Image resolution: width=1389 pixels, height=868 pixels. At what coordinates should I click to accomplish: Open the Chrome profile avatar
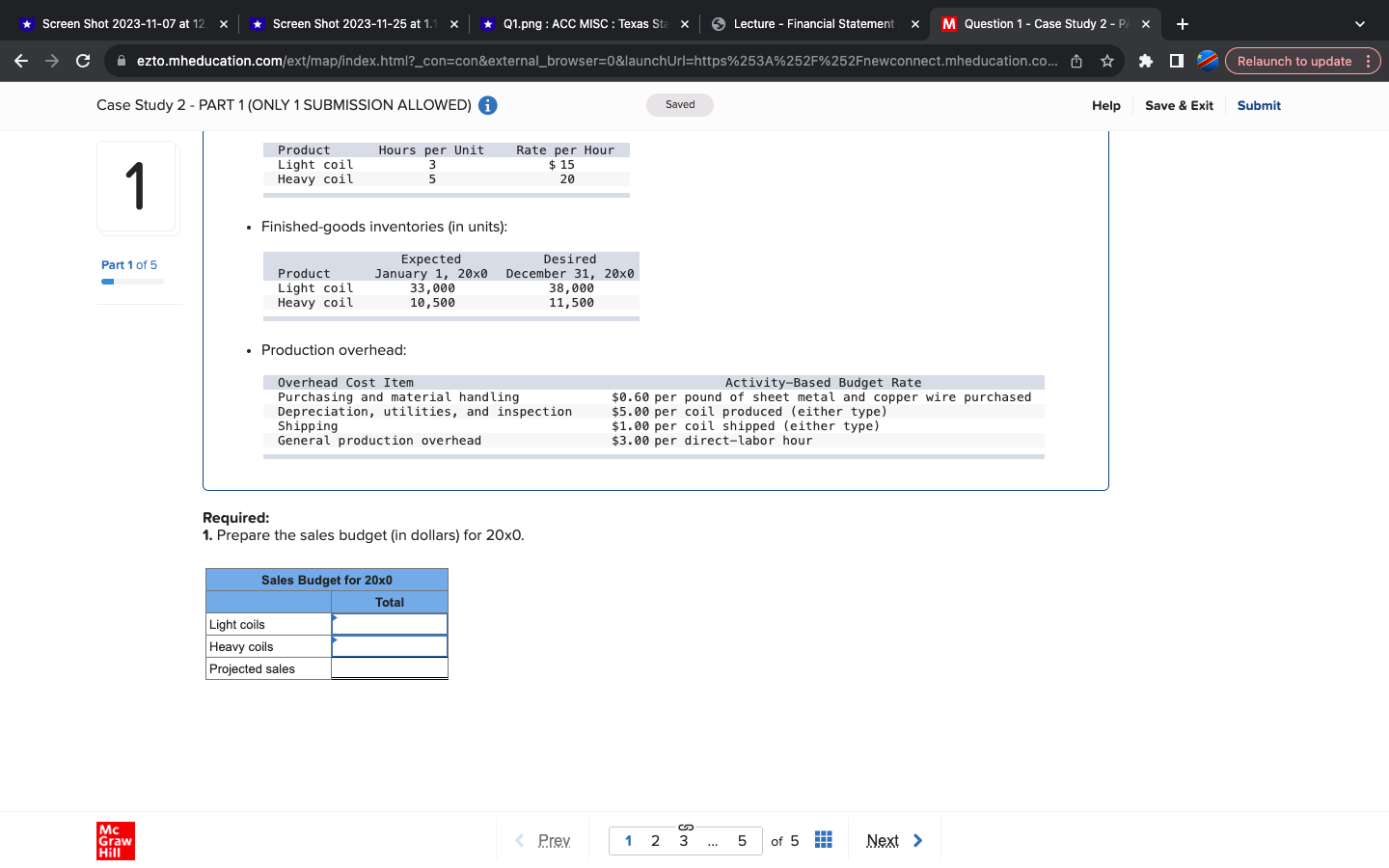pyautogui.click(x=1208, y=61)
